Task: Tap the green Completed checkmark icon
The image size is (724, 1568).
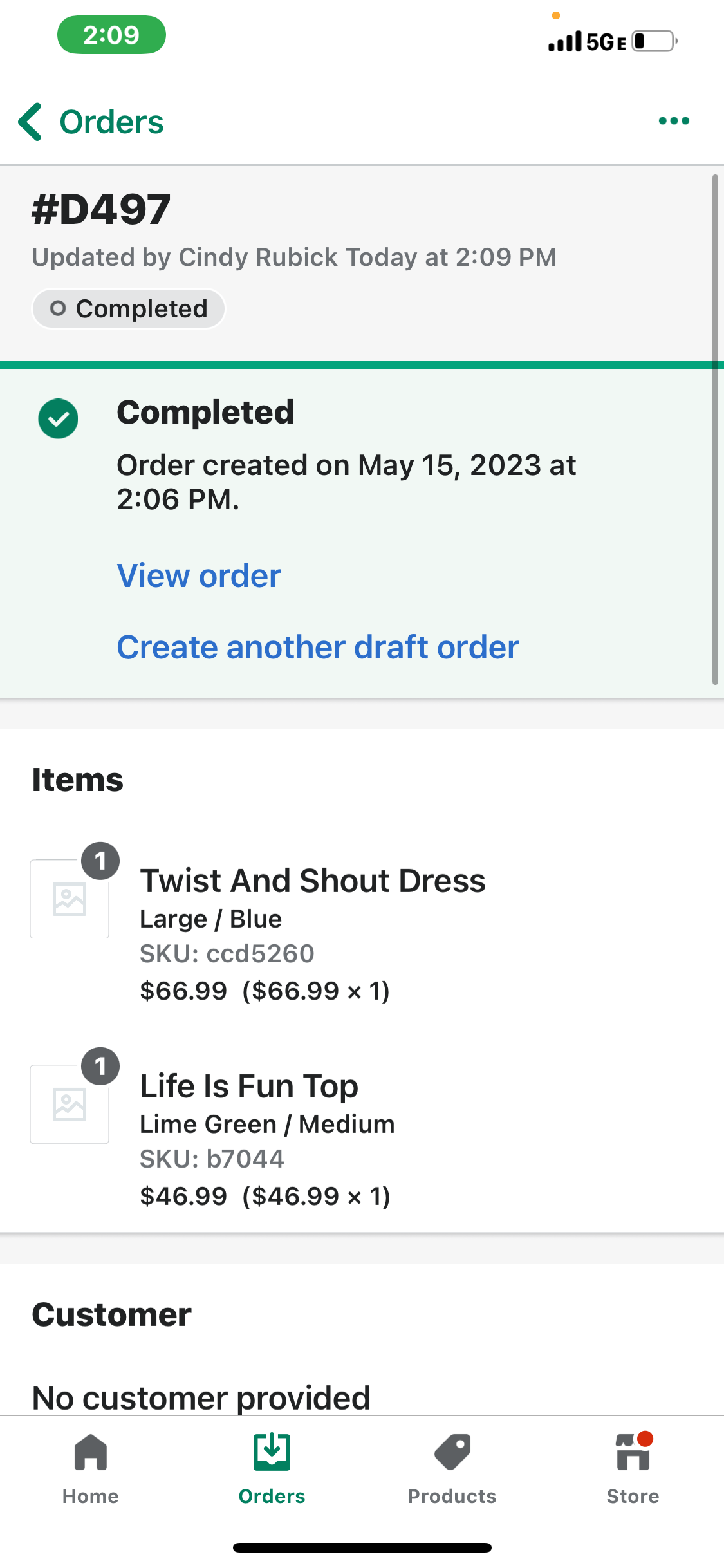Action: click(58, 419)
